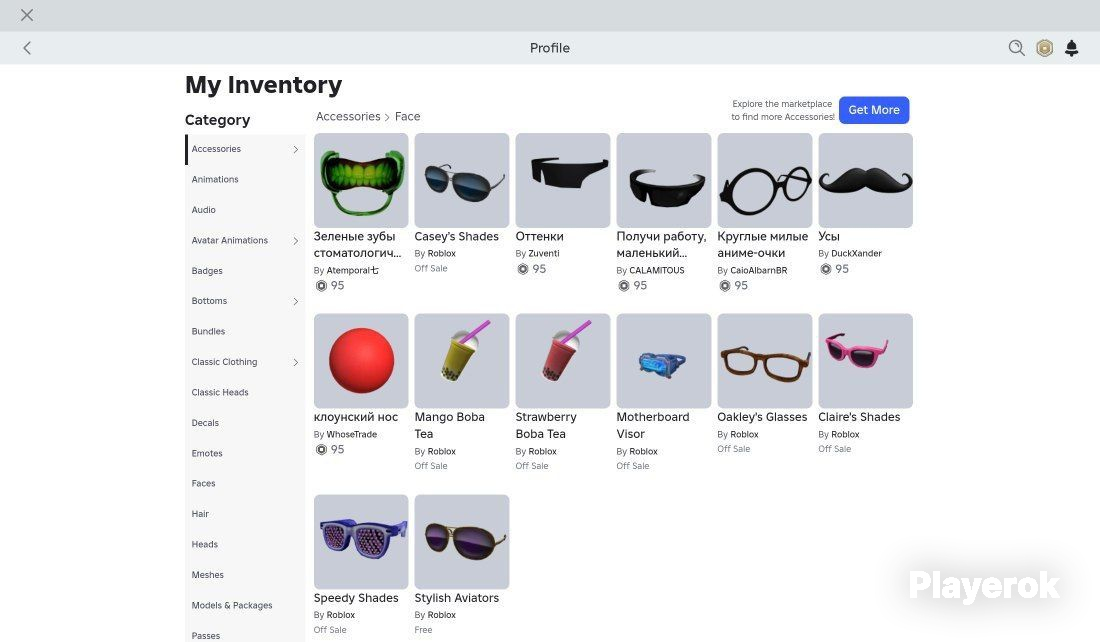This screenshot has width=1100, height=642.
Task: Open the Strawberry Boba Tea thumbnail
Action: 563,361
